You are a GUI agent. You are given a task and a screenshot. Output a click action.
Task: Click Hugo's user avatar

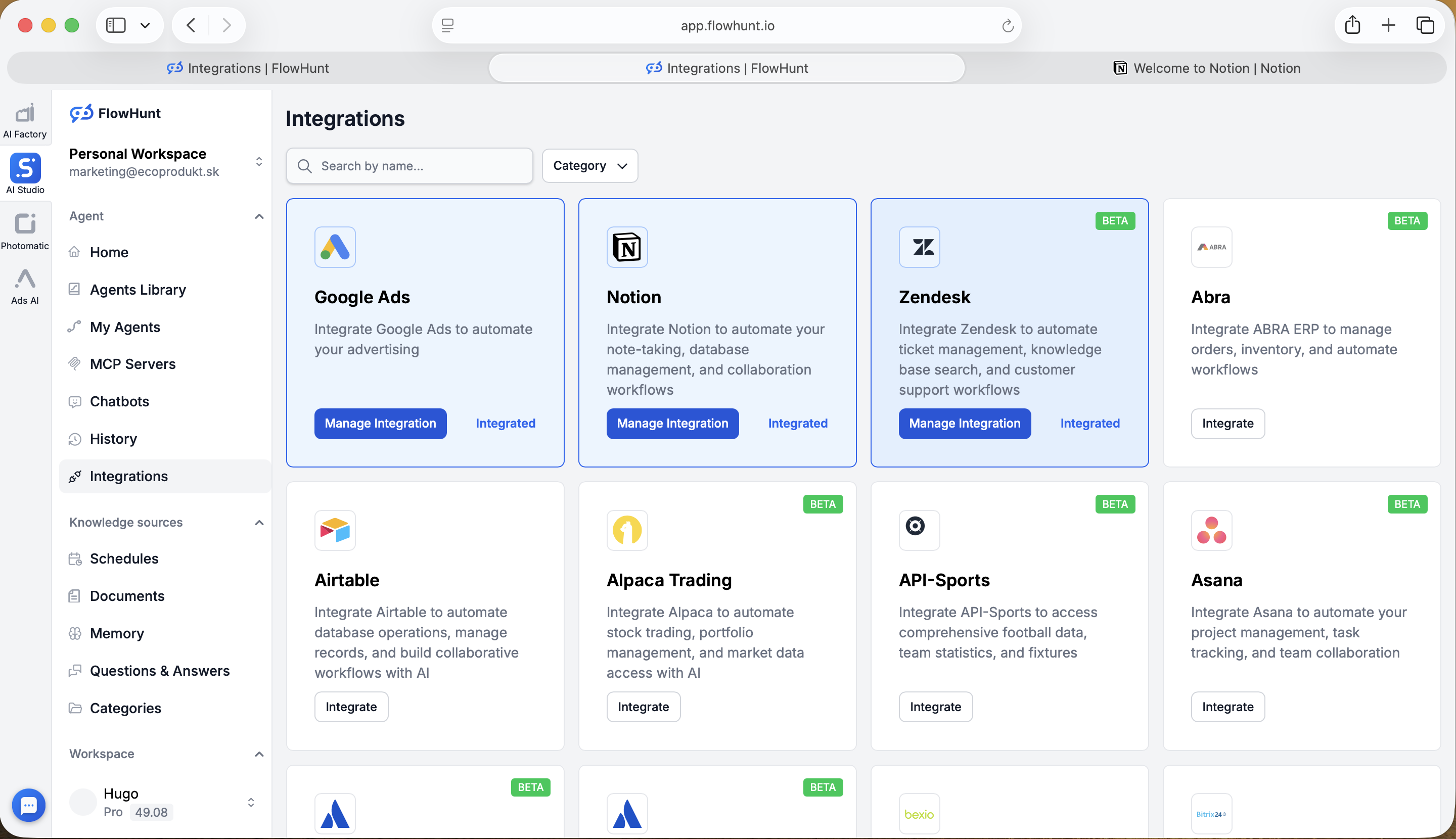[83, 802]
